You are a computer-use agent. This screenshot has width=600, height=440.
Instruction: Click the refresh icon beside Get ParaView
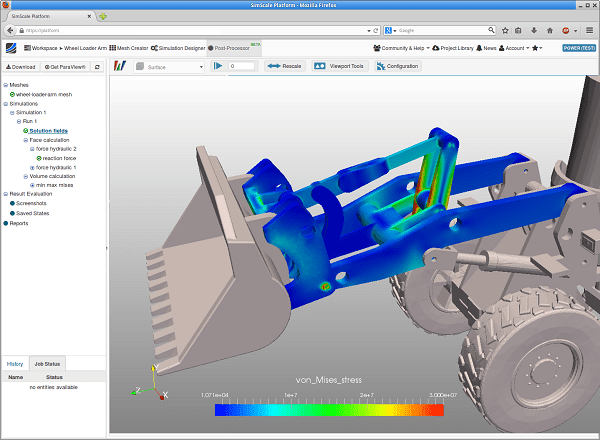coord(97,67)
